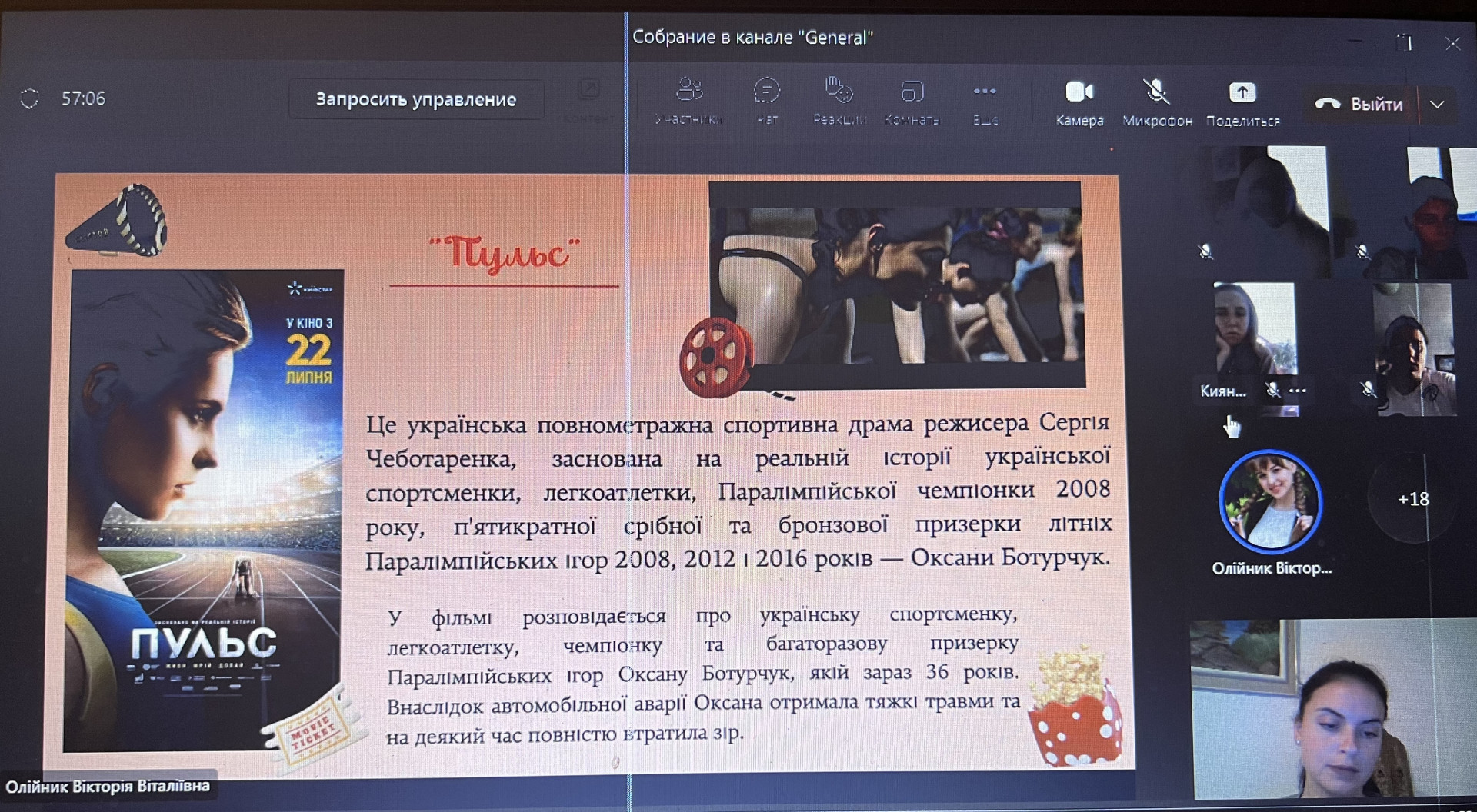Click the self-view video at bottom right
Screen dimensions: 1477x812
click(1333, 708)
